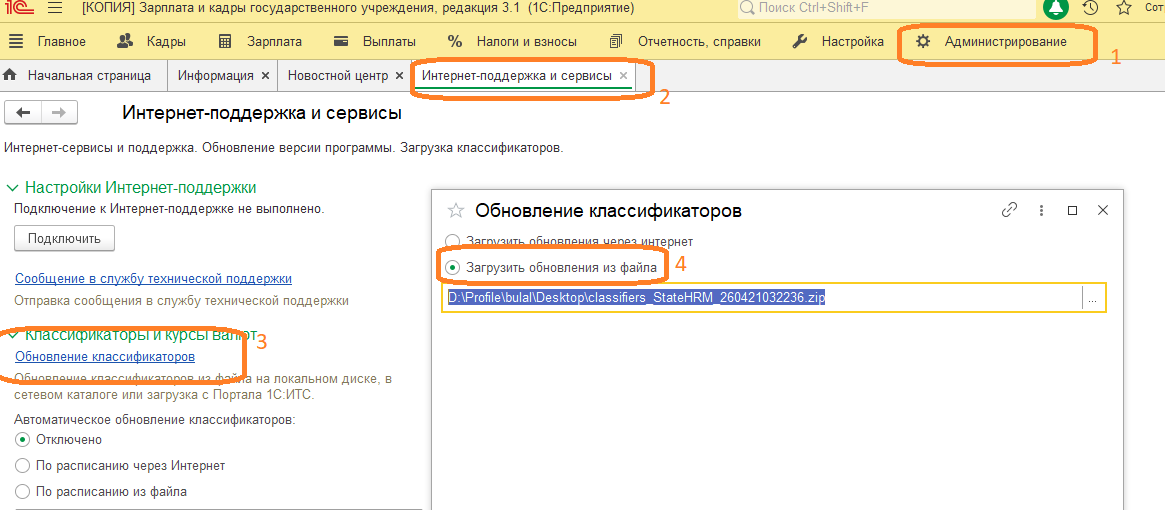Open favorites star in title bar

coord(1124,8)
